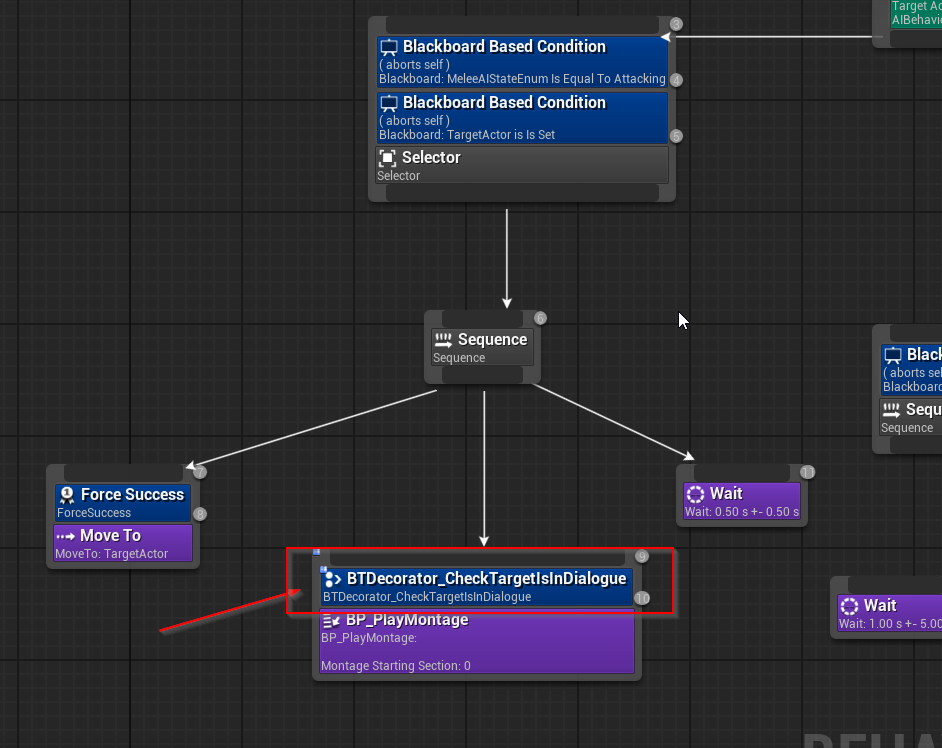This screenshot has width=942, height=748.
Task: Select the BP_PlayMontage task node
Action: point(477,642)
